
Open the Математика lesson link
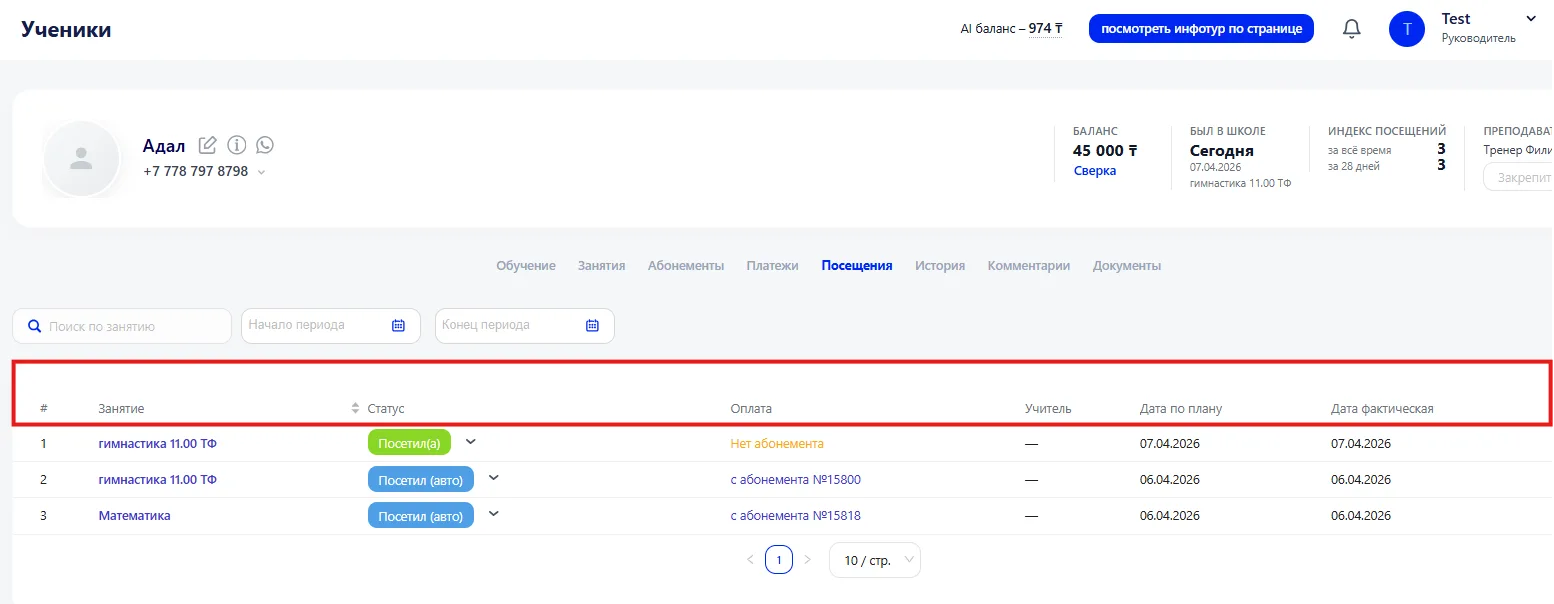point(134,516)
